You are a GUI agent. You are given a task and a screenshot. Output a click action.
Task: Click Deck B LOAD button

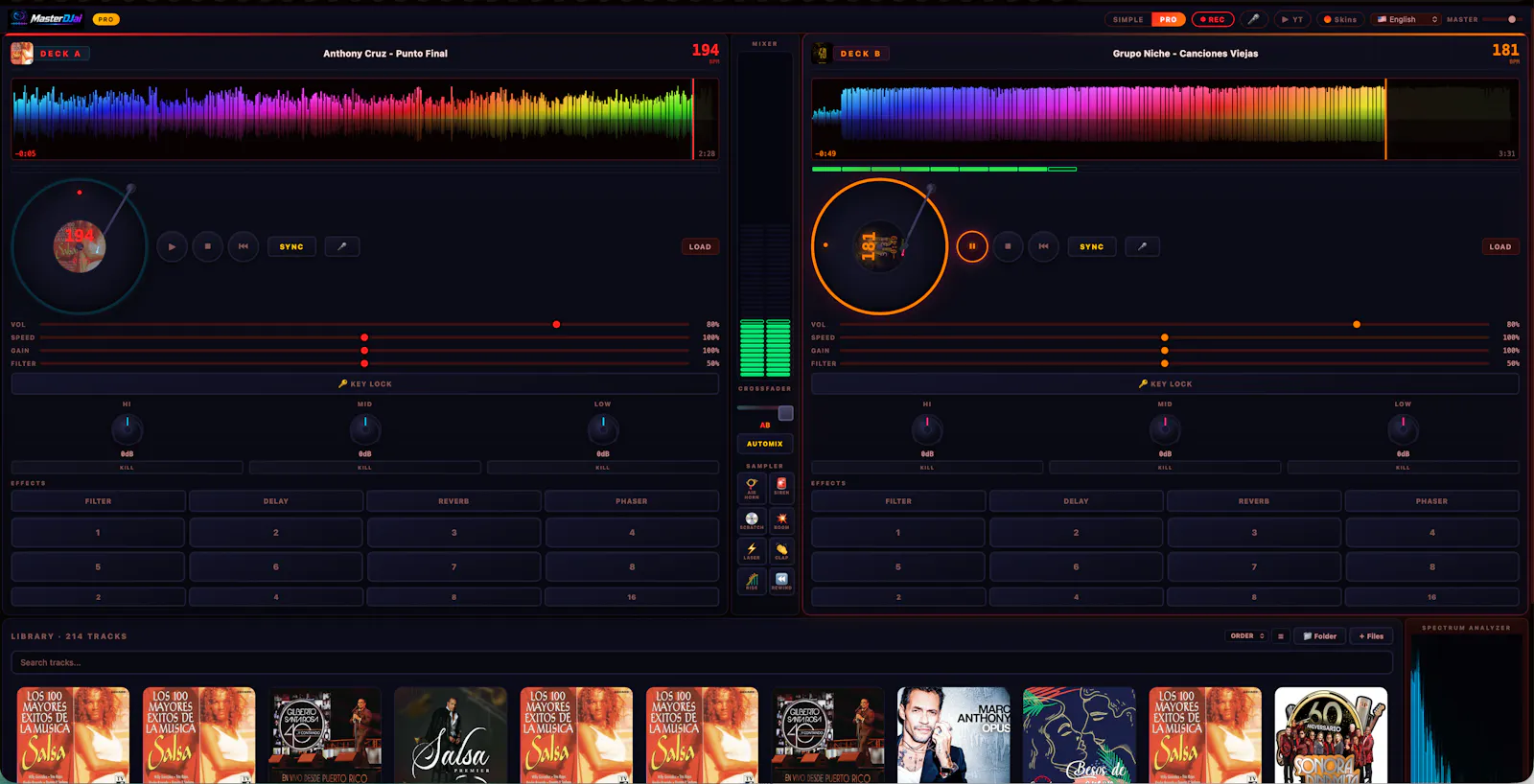click(1499, 246)
